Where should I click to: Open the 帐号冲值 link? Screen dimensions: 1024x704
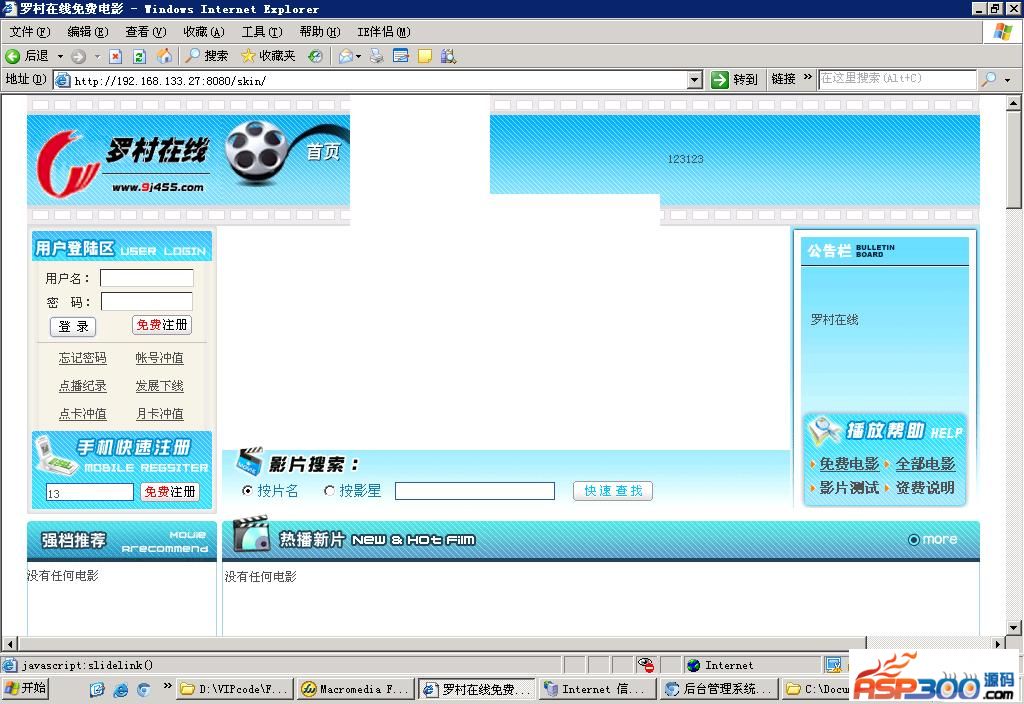point(159,358)
